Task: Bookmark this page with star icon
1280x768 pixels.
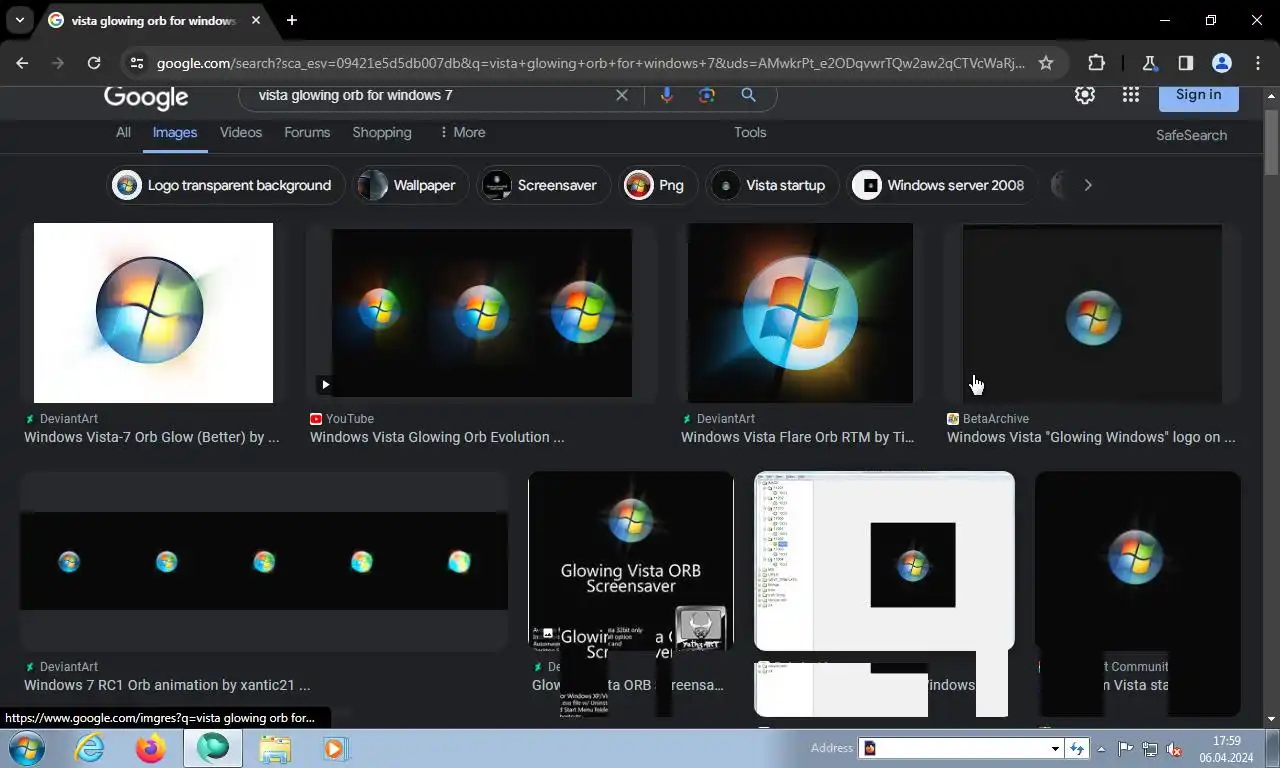Action: coord(1046,63)
